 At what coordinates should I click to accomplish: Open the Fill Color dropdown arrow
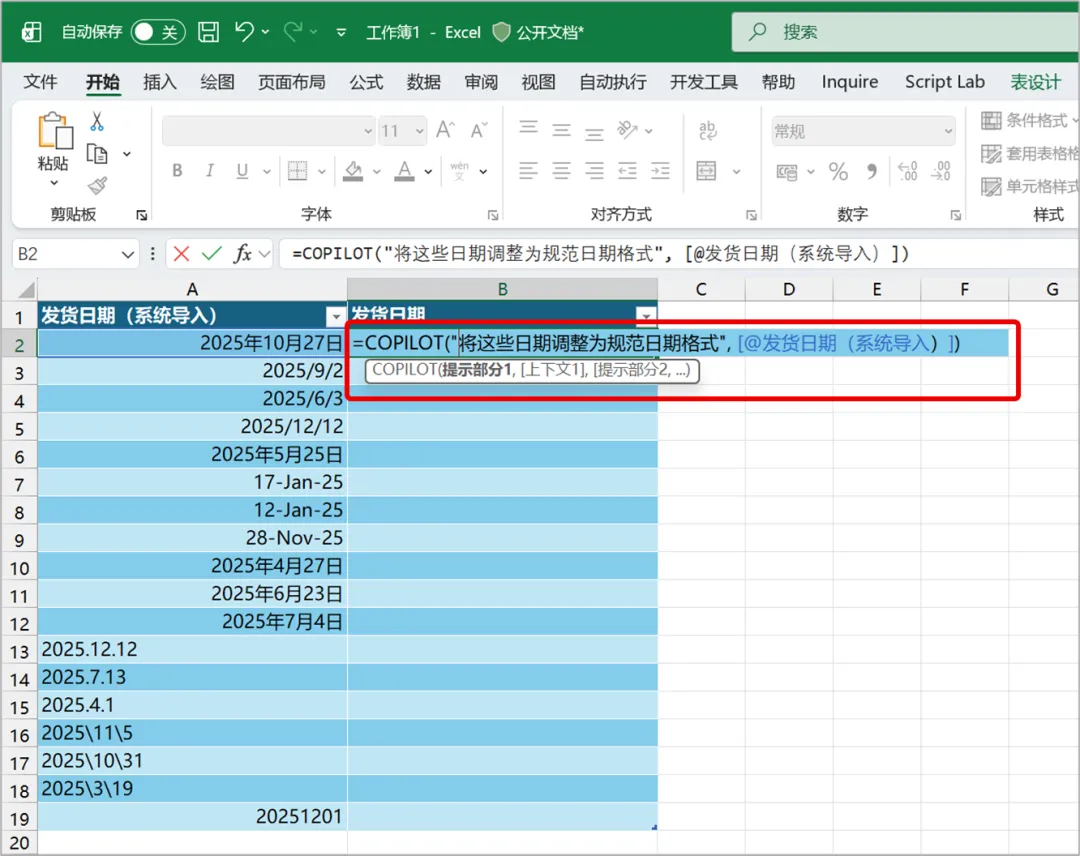(x=377, y=171)
